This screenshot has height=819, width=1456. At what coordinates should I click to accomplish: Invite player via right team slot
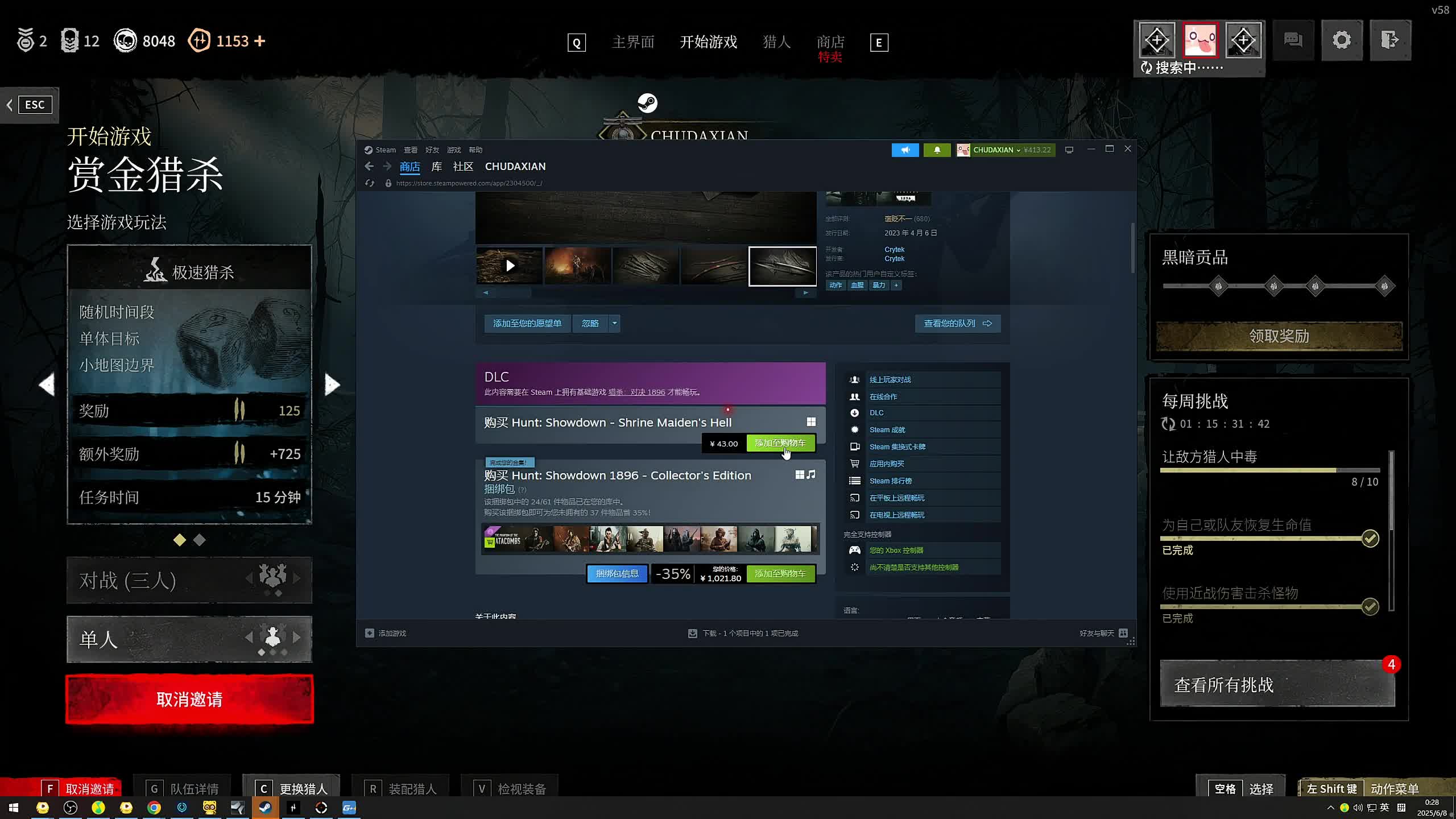point(1243,40)
